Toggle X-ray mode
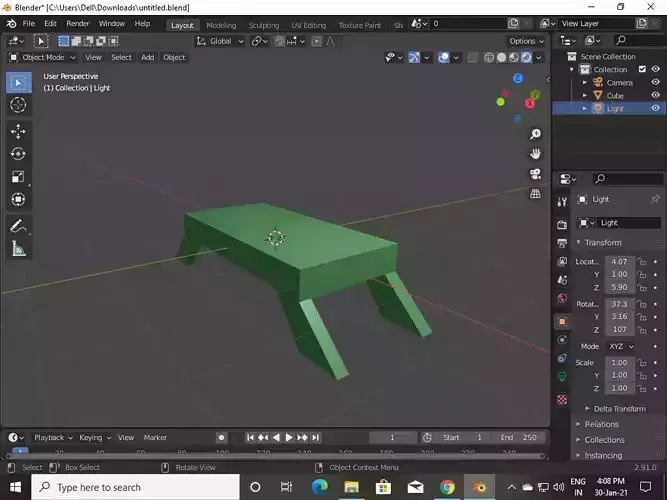 click(472, 57)
